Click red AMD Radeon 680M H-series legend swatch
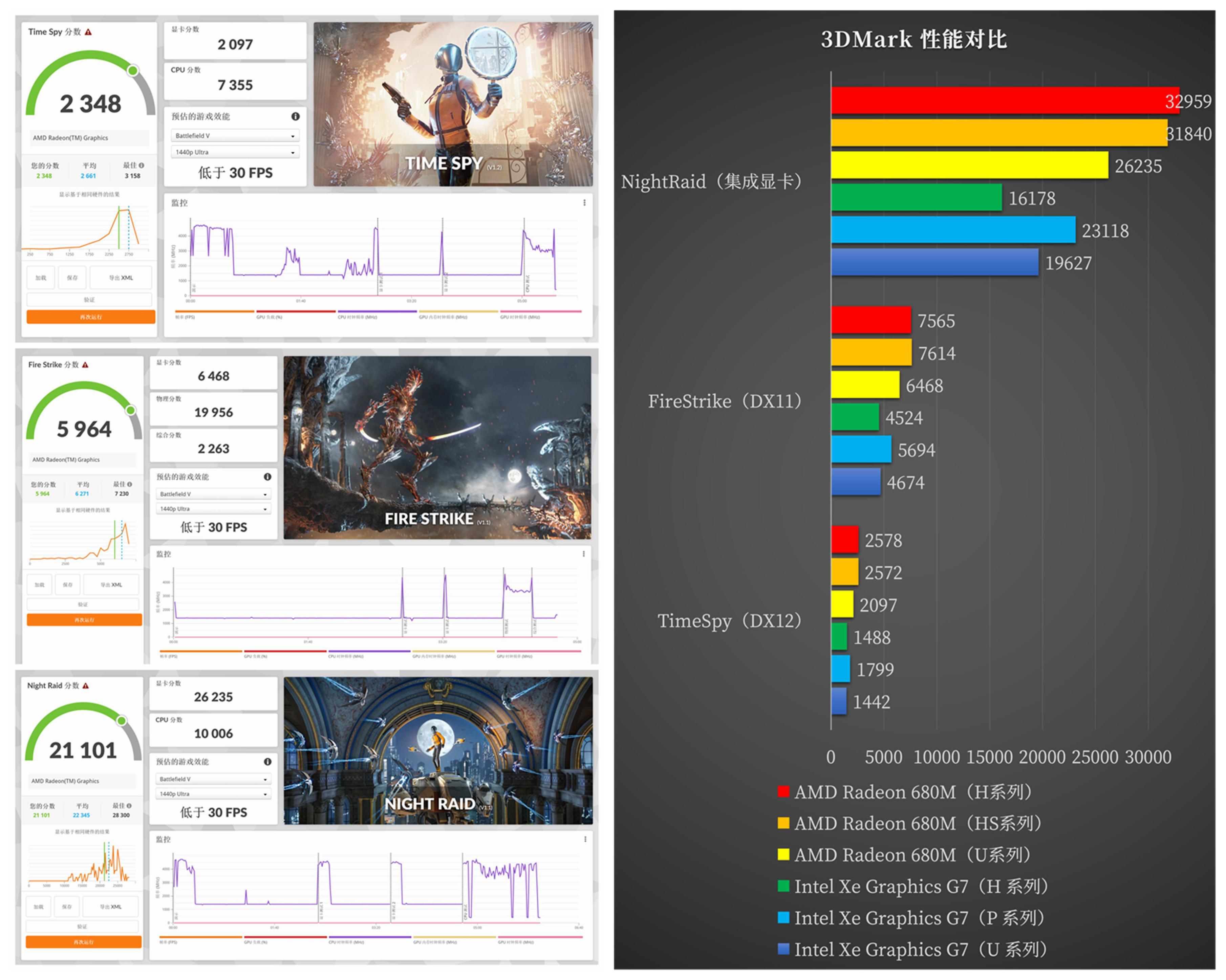The image size is (1226, 980). click(783, 792)
